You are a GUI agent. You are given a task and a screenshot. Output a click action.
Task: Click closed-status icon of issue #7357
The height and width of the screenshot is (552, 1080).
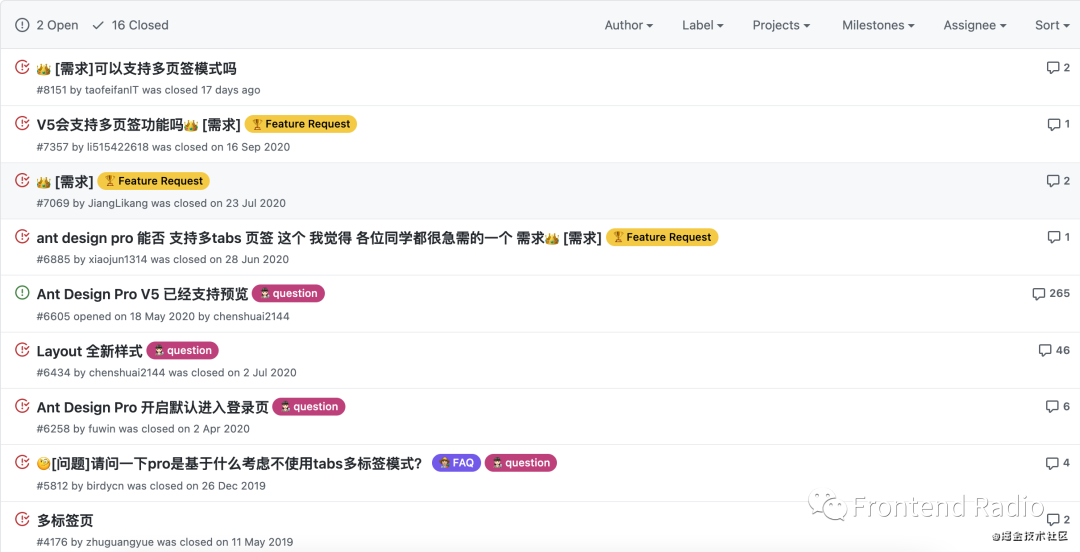click(22, 123)
